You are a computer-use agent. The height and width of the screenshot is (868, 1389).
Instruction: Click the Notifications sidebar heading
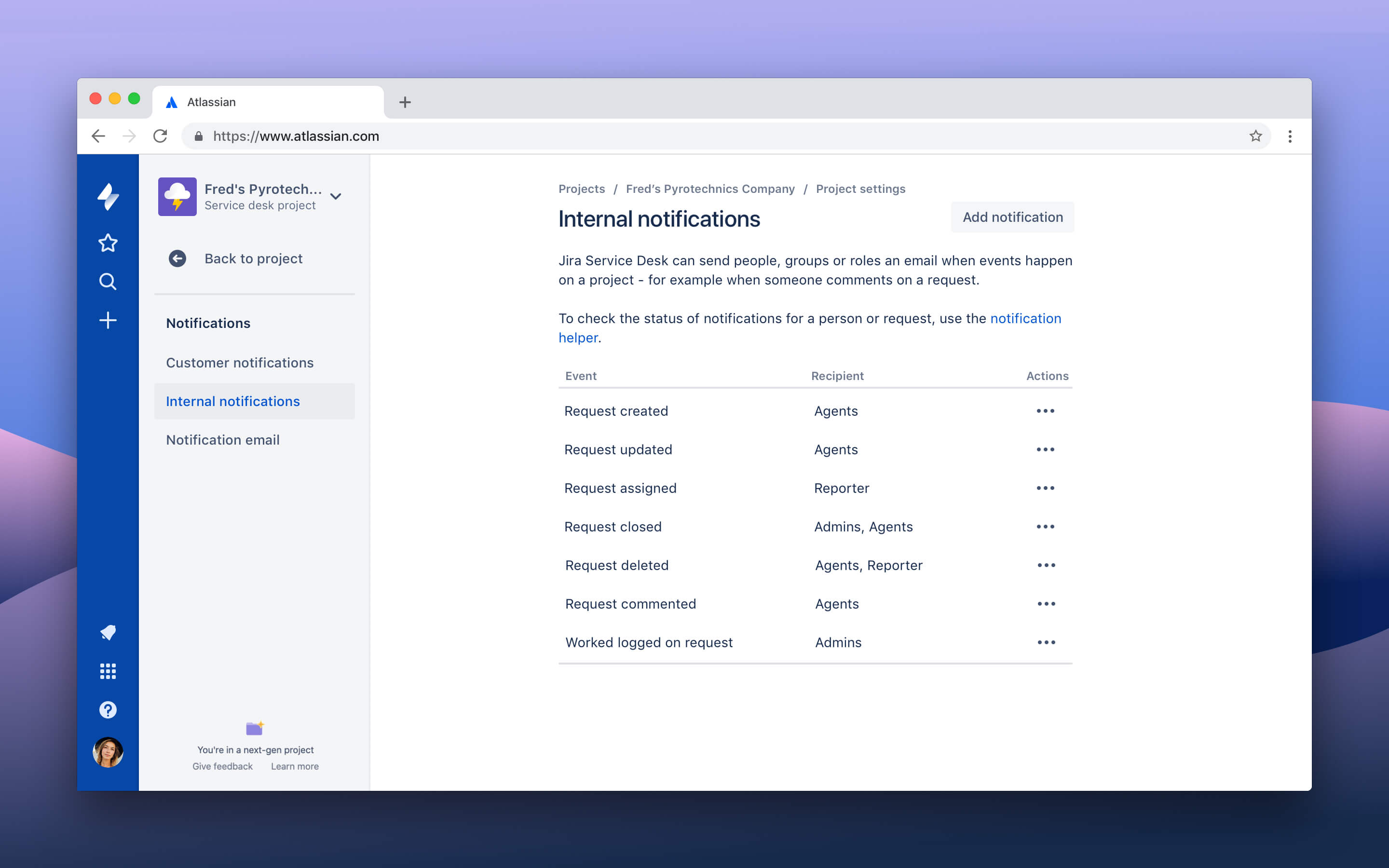(208, 323)
